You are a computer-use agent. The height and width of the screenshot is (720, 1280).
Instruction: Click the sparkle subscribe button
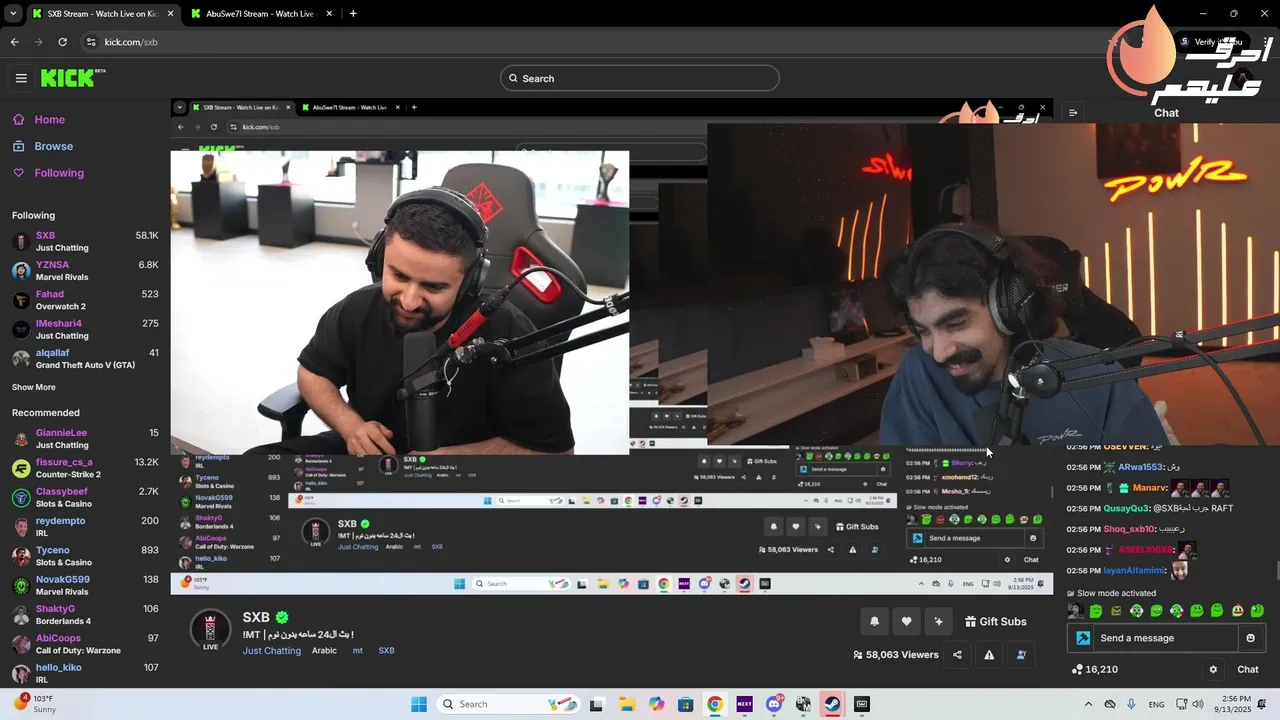pos(938,621)
